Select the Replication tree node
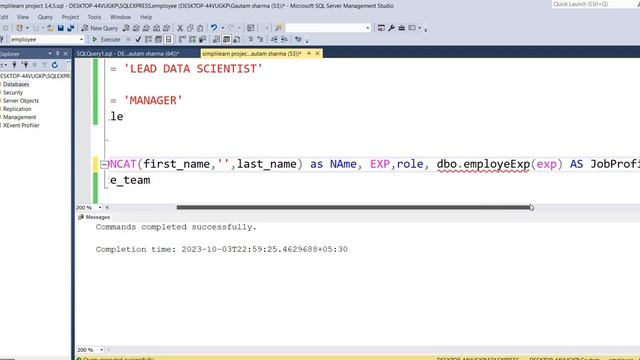 click(17, 109)
